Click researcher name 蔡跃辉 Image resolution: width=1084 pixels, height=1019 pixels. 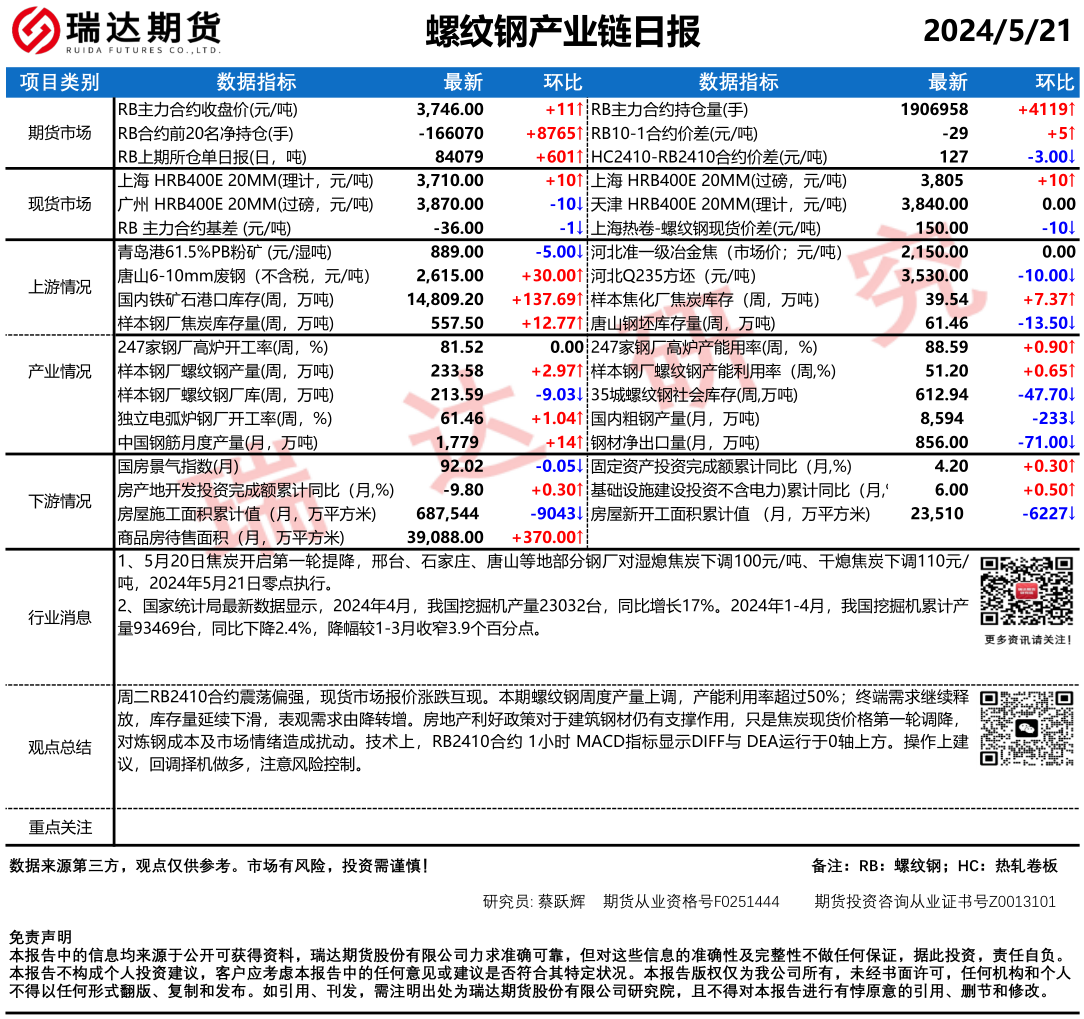(x=560, y=901)
